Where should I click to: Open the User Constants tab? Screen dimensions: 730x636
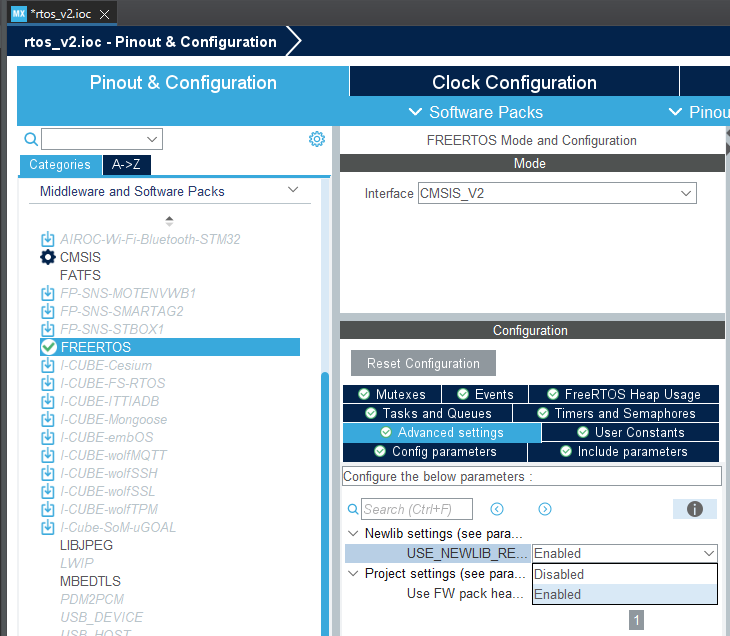click(630, 433)
